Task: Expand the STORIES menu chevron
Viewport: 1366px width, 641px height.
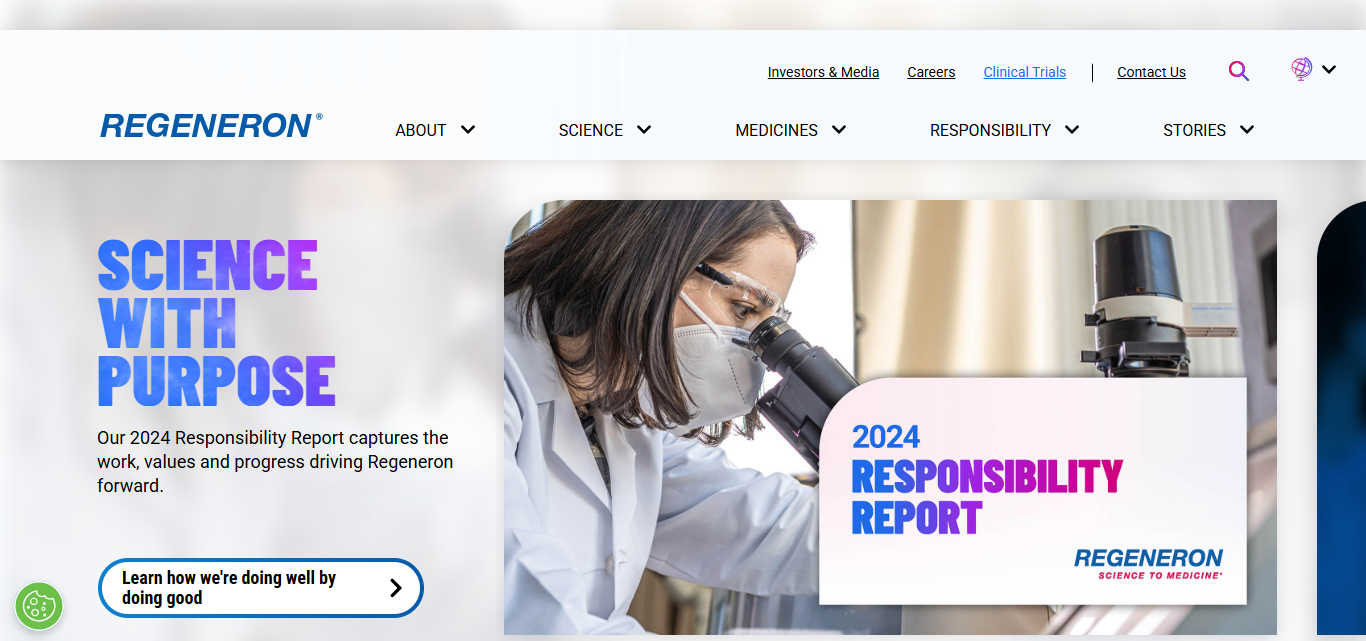Action: [1247, 130]
